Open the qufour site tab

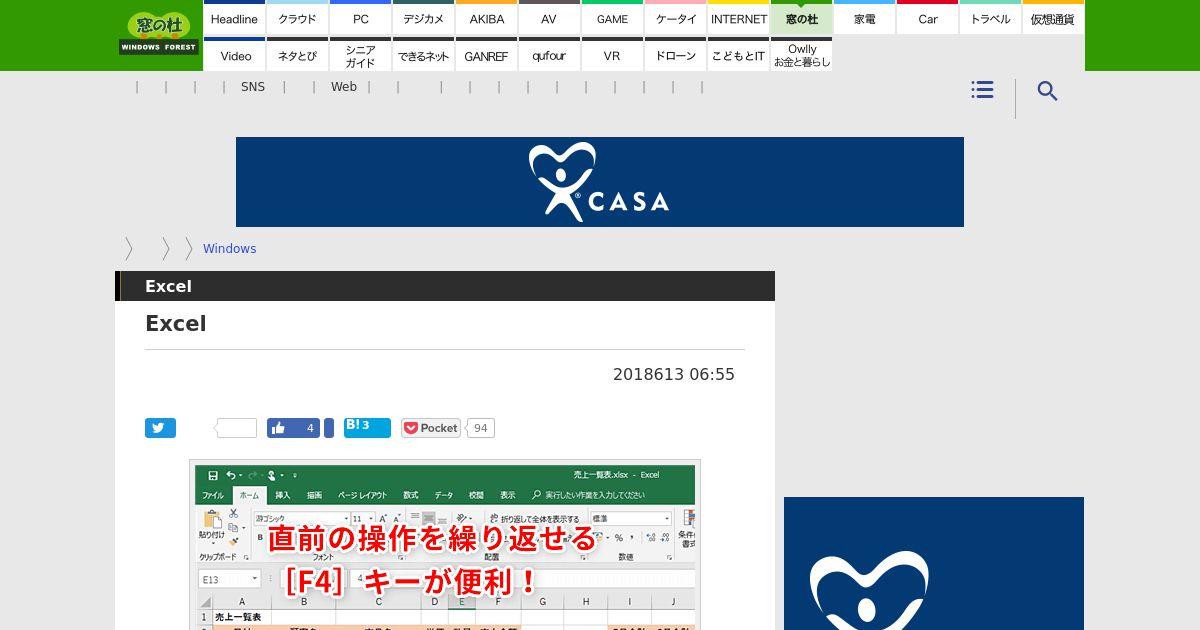(549, 56)
